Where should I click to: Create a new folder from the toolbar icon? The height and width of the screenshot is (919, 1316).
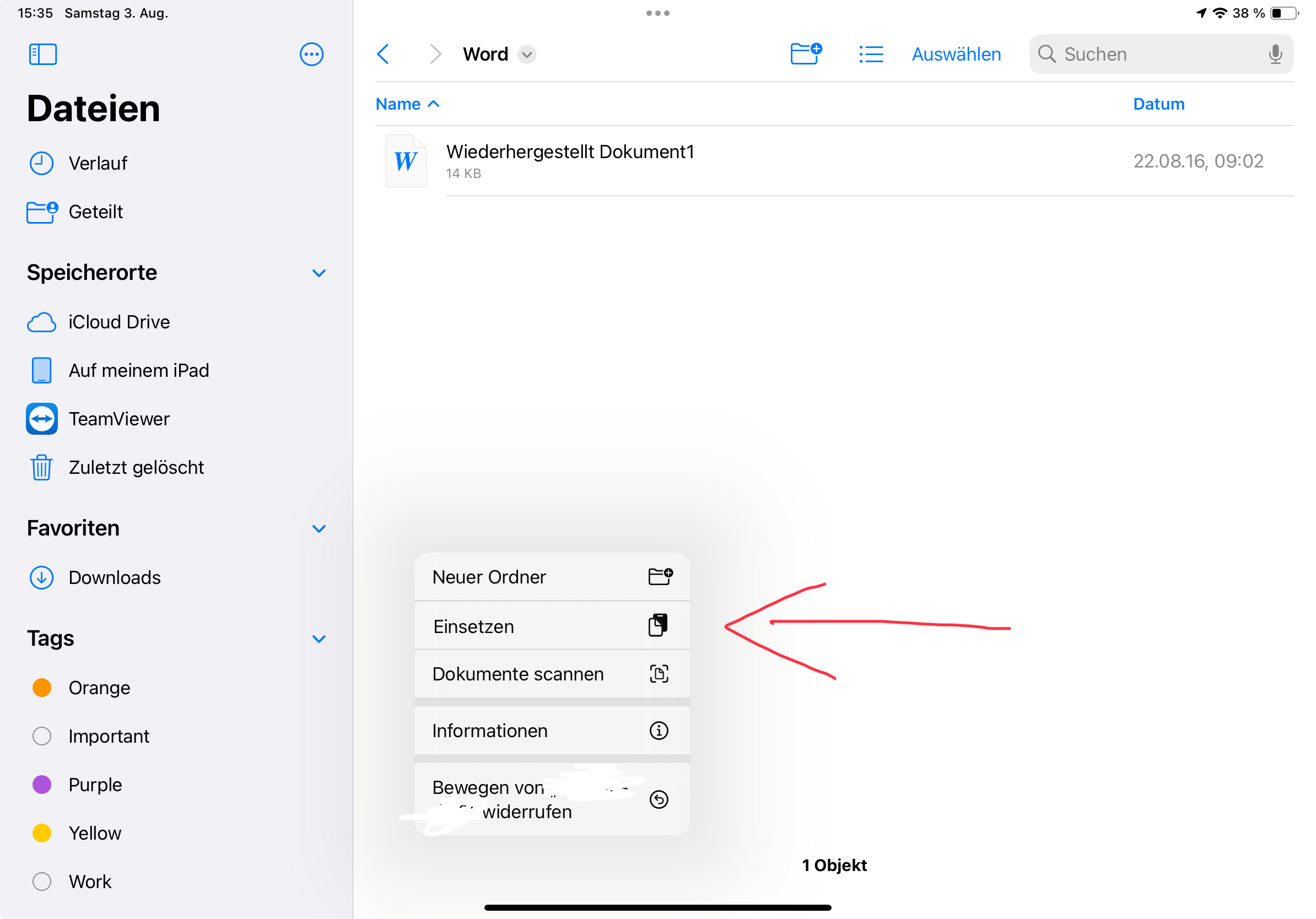point(805,54)
